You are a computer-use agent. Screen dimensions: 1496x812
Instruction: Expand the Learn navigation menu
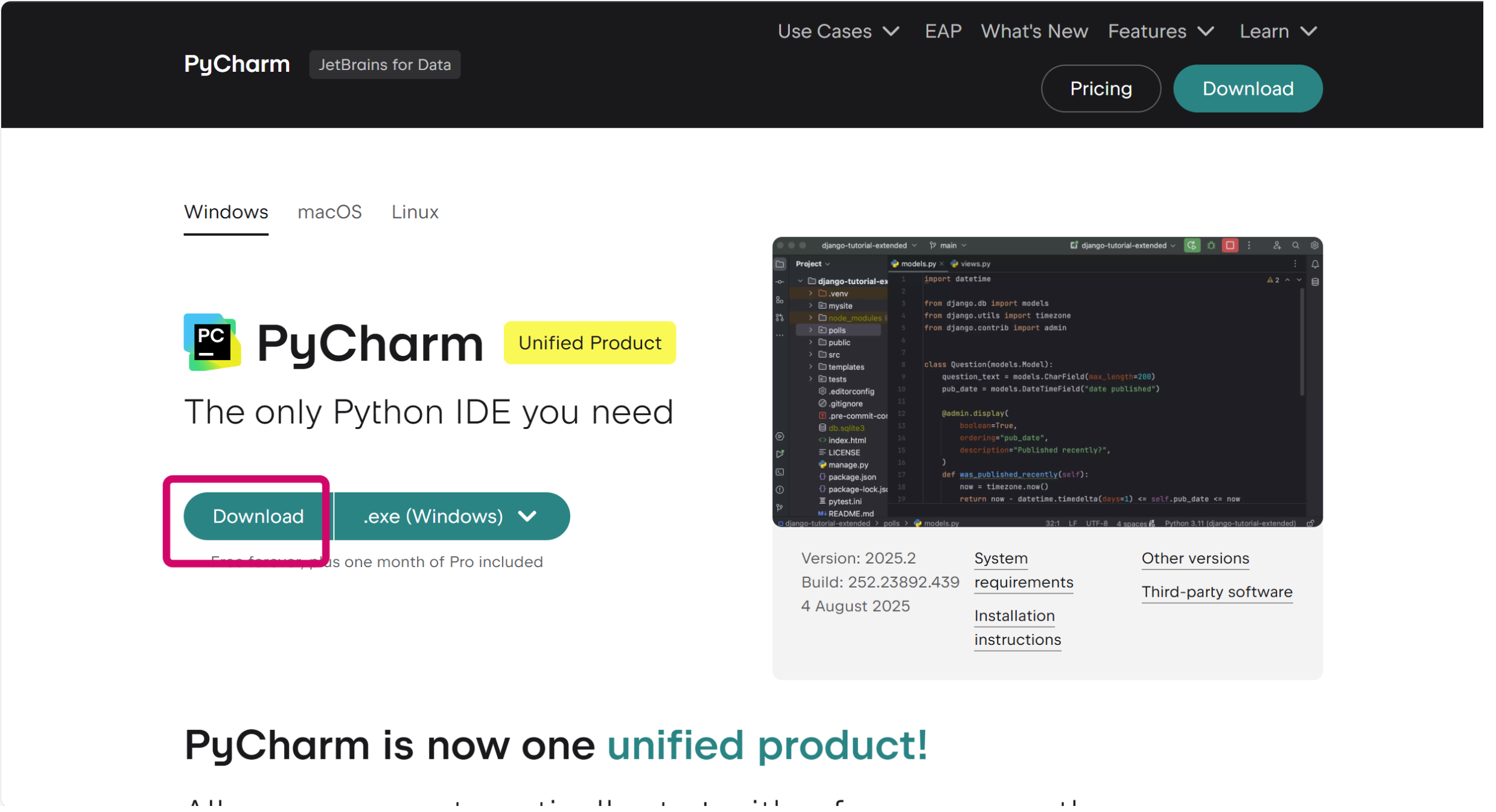tap(1278, 31)
